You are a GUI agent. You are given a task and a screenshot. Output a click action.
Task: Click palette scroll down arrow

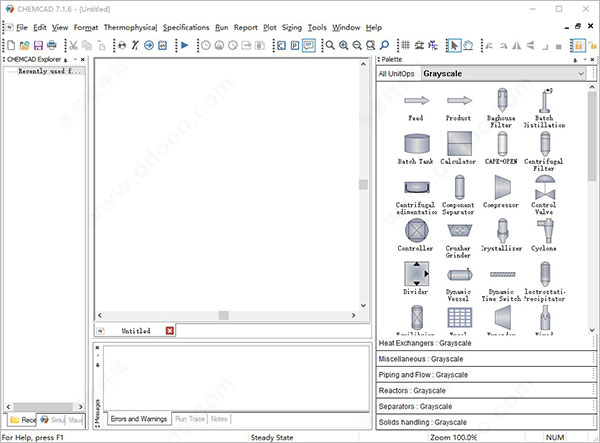click(592, 330)
